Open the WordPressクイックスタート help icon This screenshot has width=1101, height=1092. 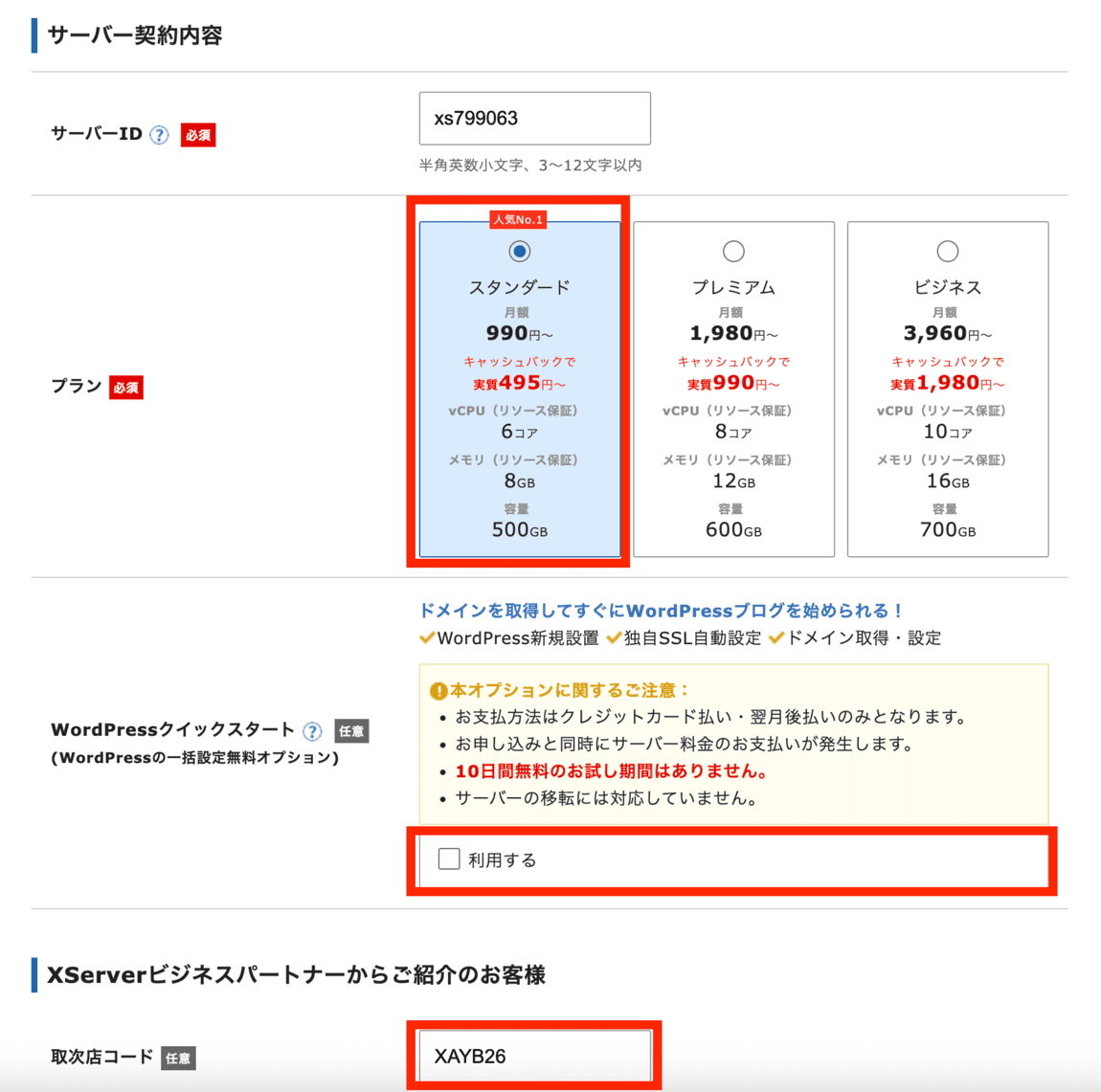tap(312, 731)
